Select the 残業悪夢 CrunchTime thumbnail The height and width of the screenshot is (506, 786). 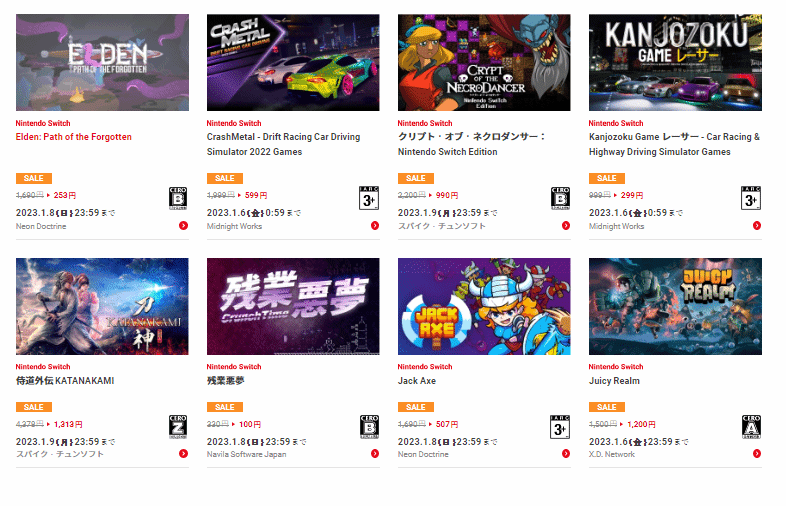pos(293,306)
